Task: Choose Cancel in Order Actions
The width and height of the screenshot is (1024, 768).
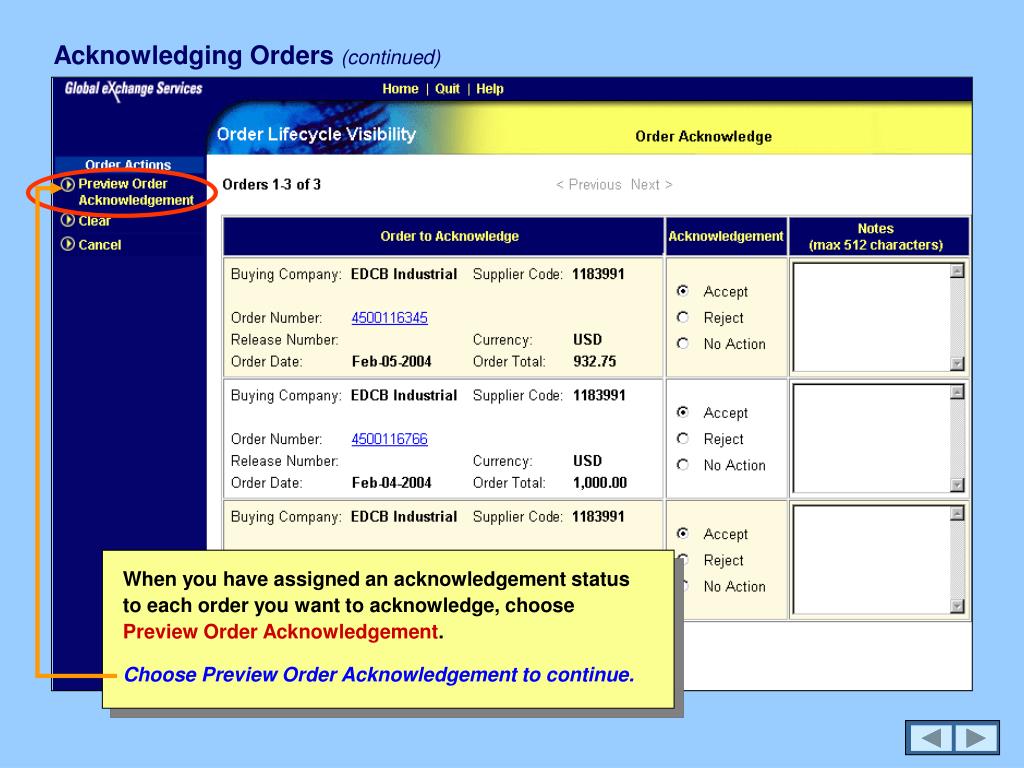Action: coord(100,245)
